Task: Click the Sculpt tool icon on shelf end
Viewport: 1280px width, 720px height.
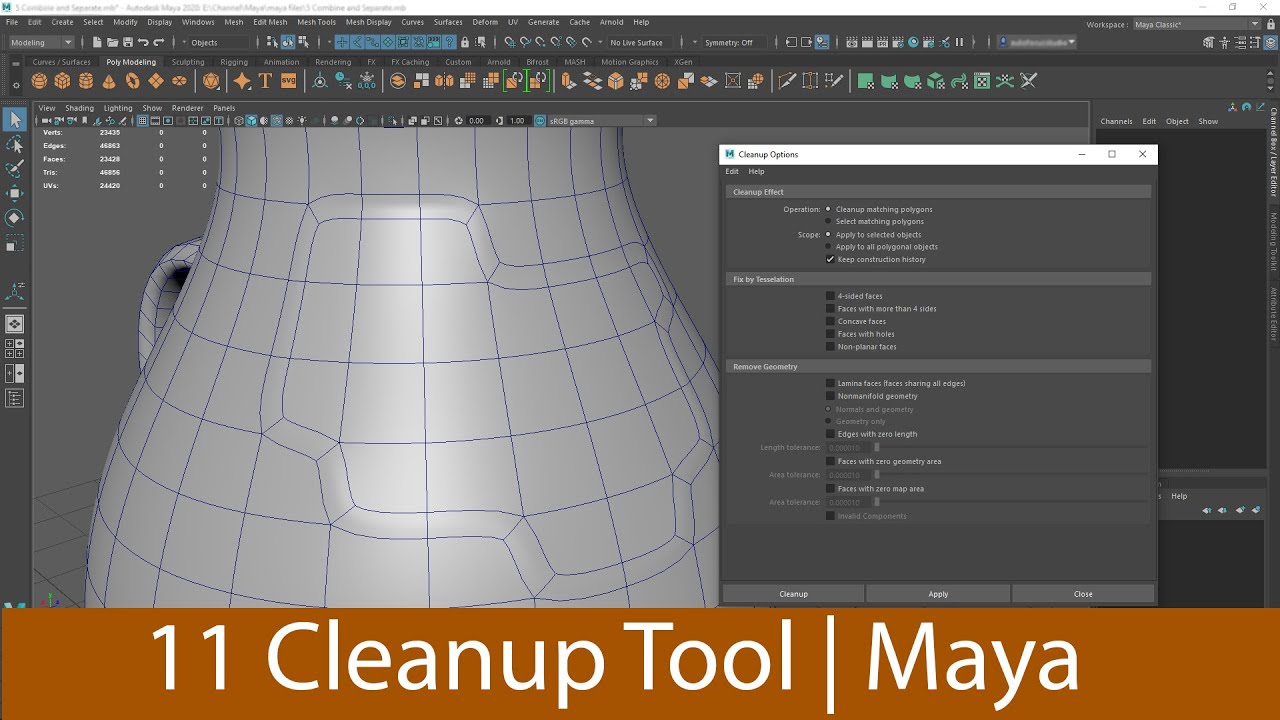Action: [1028, 81]
